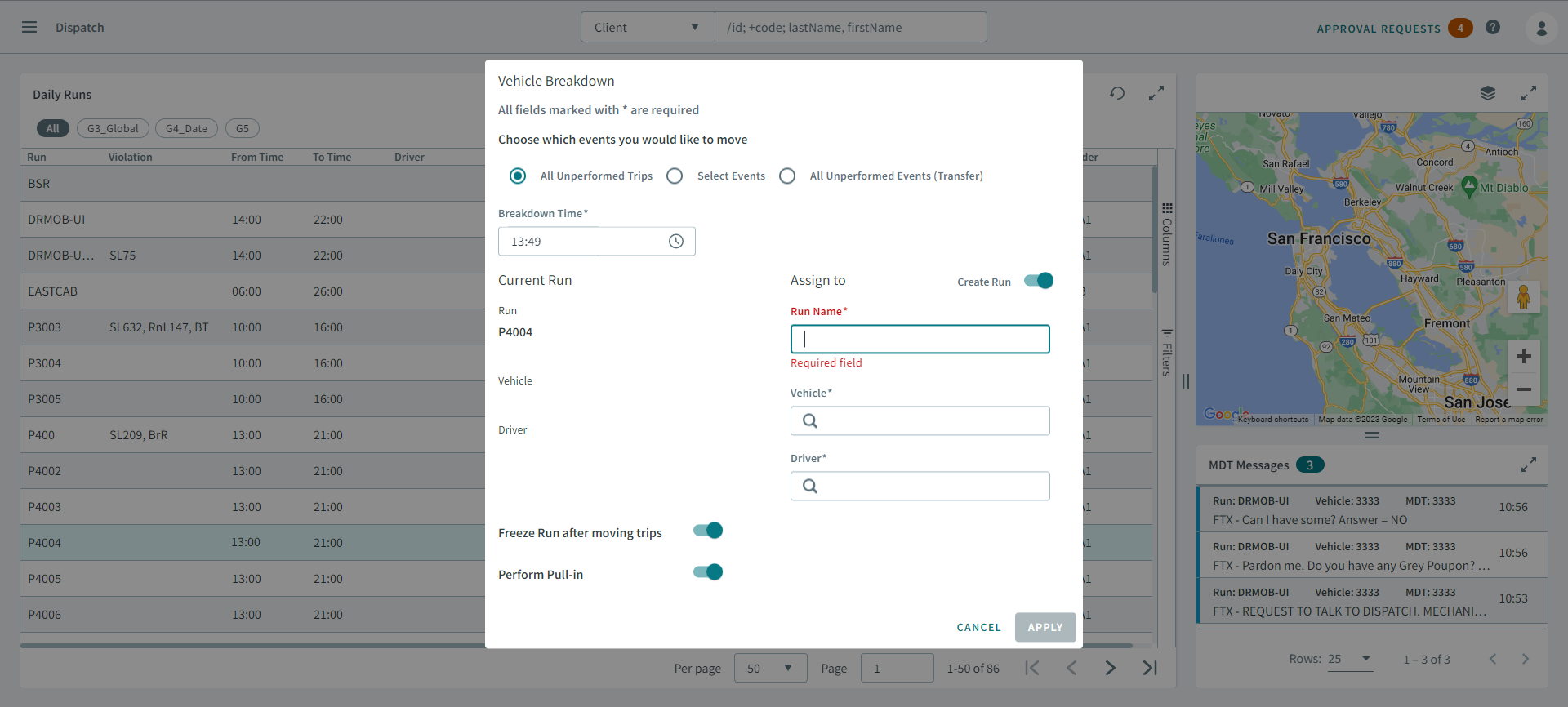Toggle the Create Run switch

click(1039, 281)
